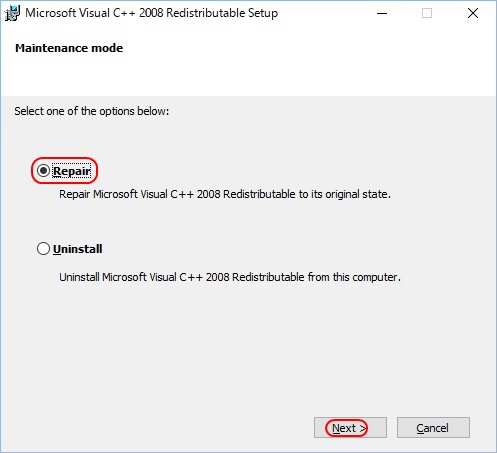Image resolution: width=497 pixels, height=453 pixels.
Task: Click the Maintenance mode heading
Action: pyautogui.click(x=69, y=48)
